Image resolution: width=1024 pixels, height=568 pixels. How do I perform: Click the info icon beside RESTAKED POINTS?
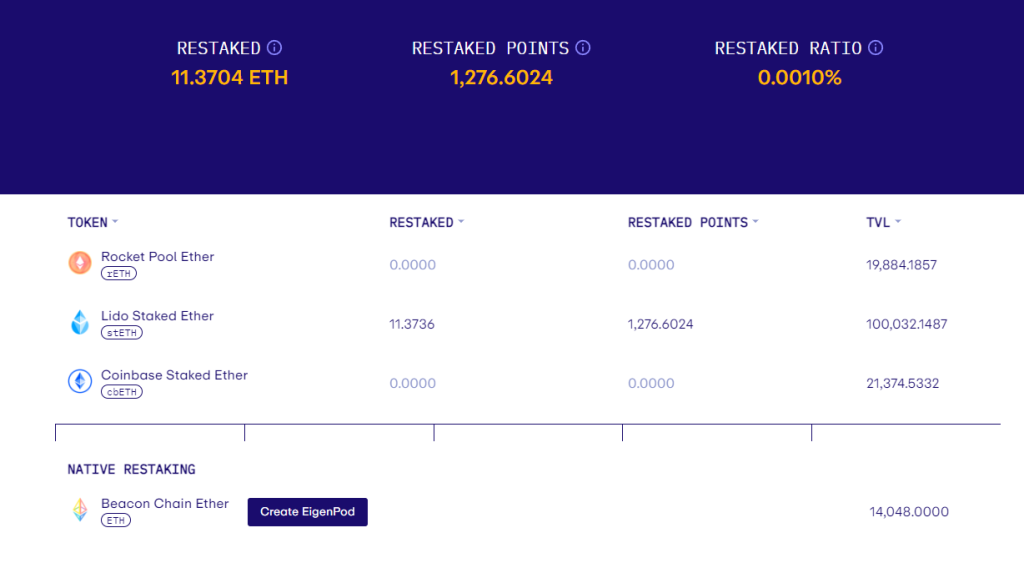pos(584,48)
